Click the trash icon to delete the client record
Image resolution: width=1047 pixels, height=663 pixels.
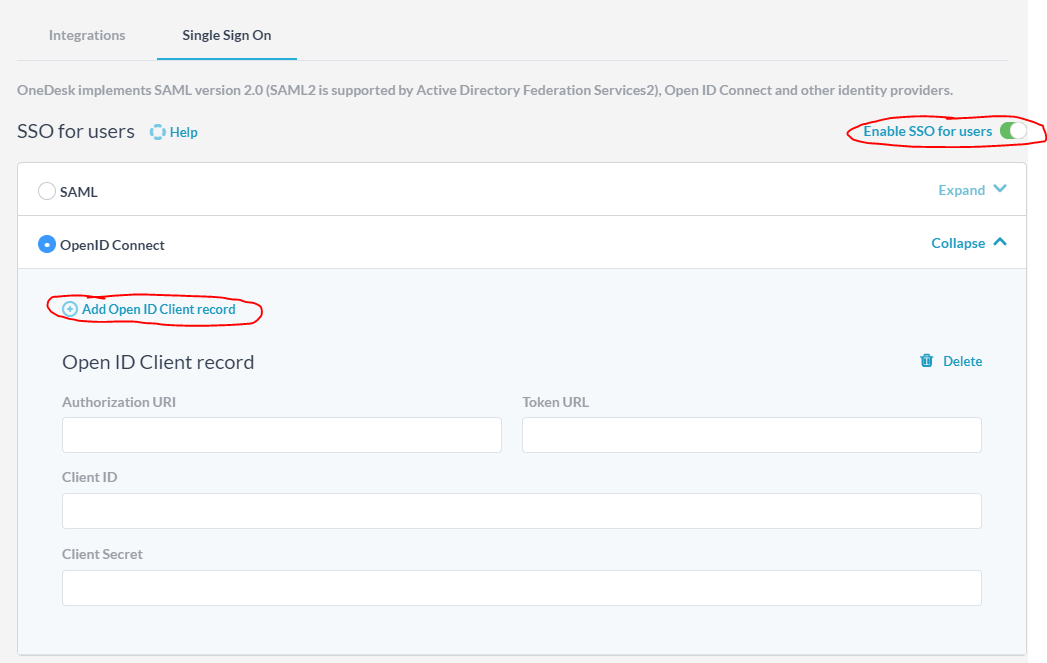pyautogui.click(x=926, y=361)
